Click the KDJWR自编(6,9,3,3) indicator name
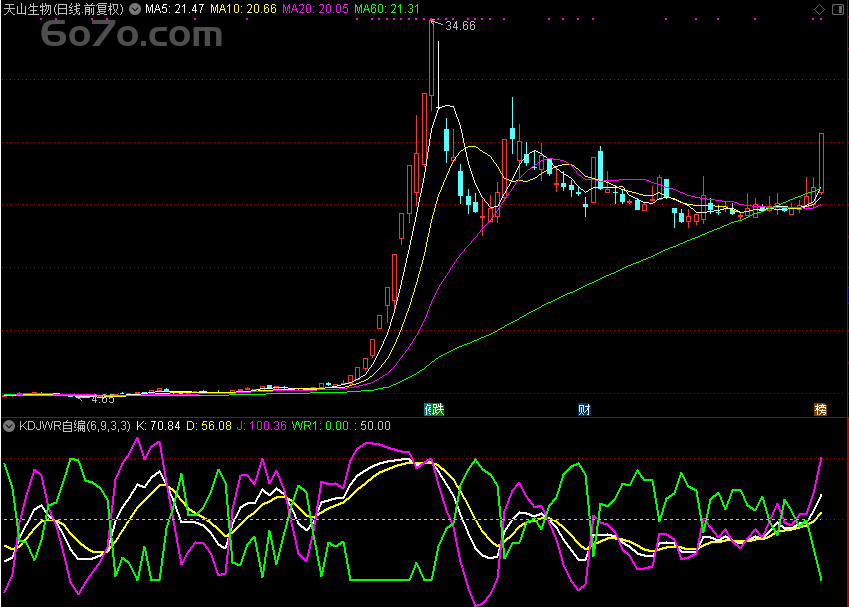 point(75,426)
